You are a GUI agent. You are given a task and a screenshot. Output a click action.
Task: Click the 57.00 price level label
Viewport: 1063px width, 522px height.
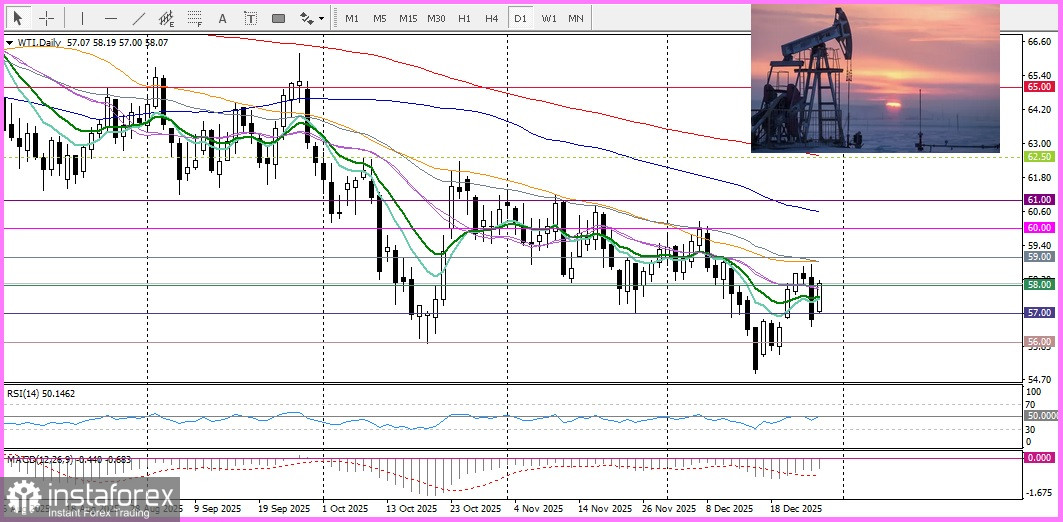click(x=1040, y=313)
